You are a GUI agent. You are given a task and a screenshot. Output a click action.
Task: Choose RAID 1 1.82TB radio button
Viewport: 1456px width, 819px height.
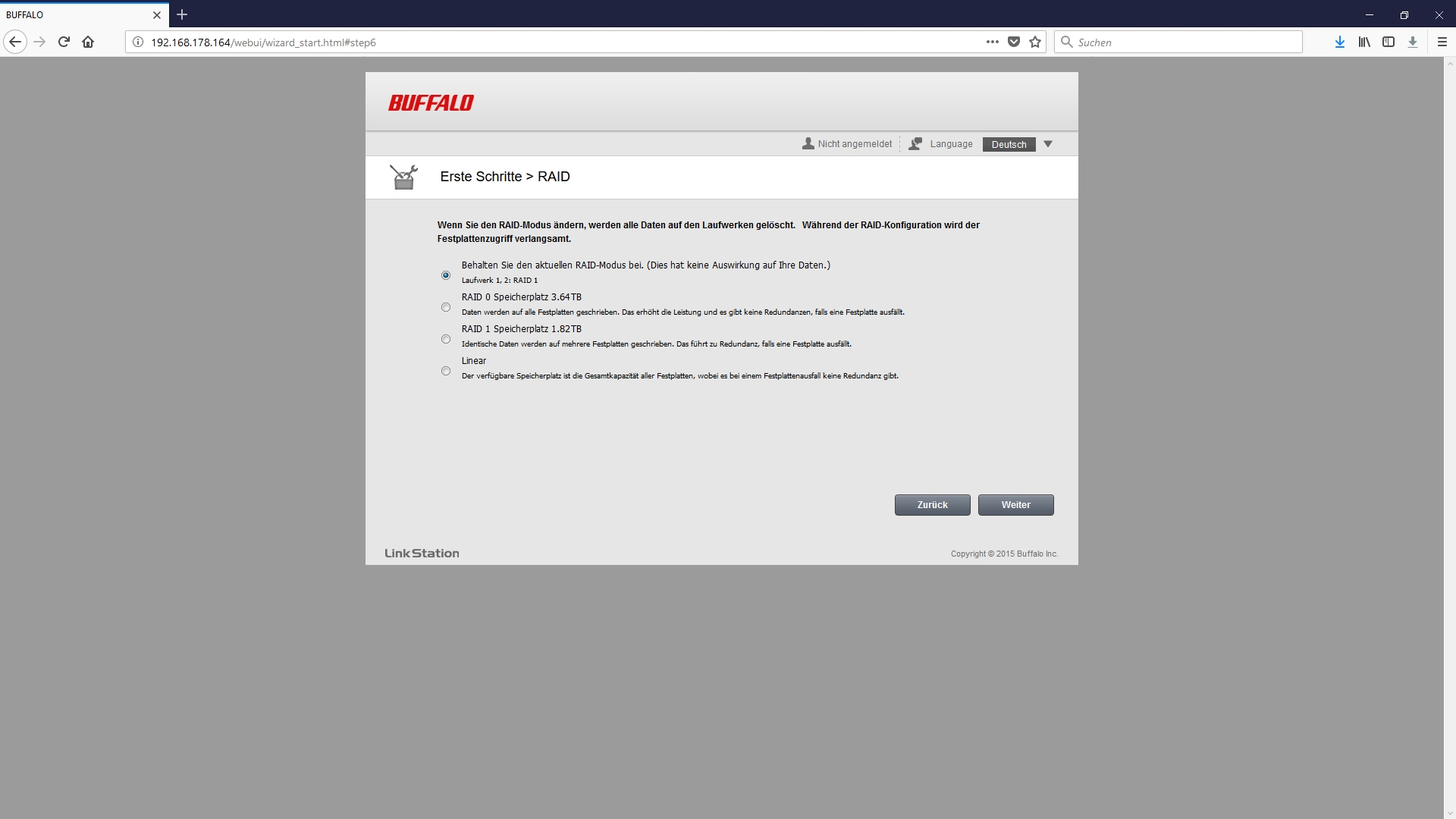click(446, 339)
